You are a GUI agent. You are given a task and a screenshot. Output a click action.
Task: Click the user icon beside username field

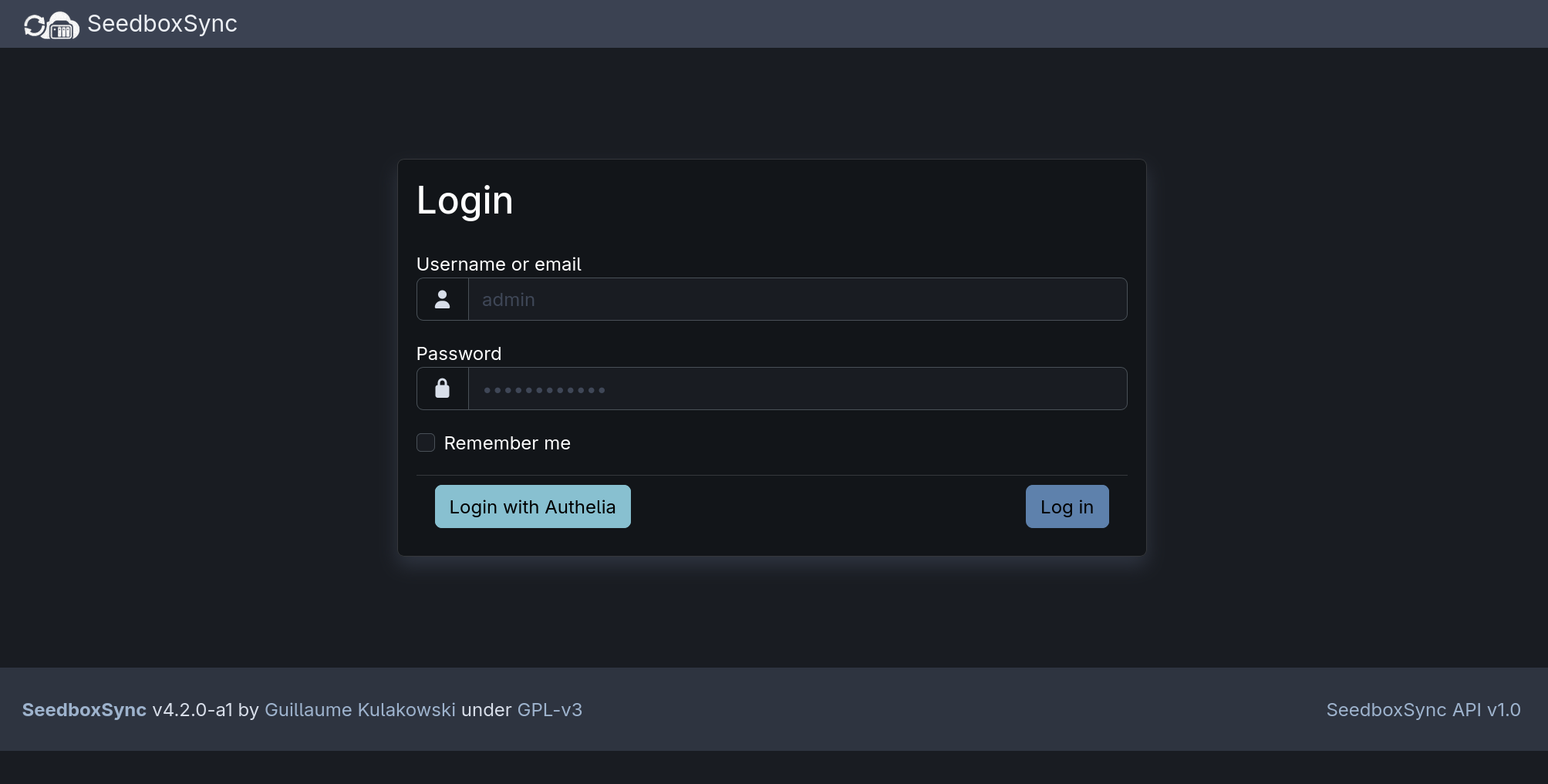click(442, 299)
